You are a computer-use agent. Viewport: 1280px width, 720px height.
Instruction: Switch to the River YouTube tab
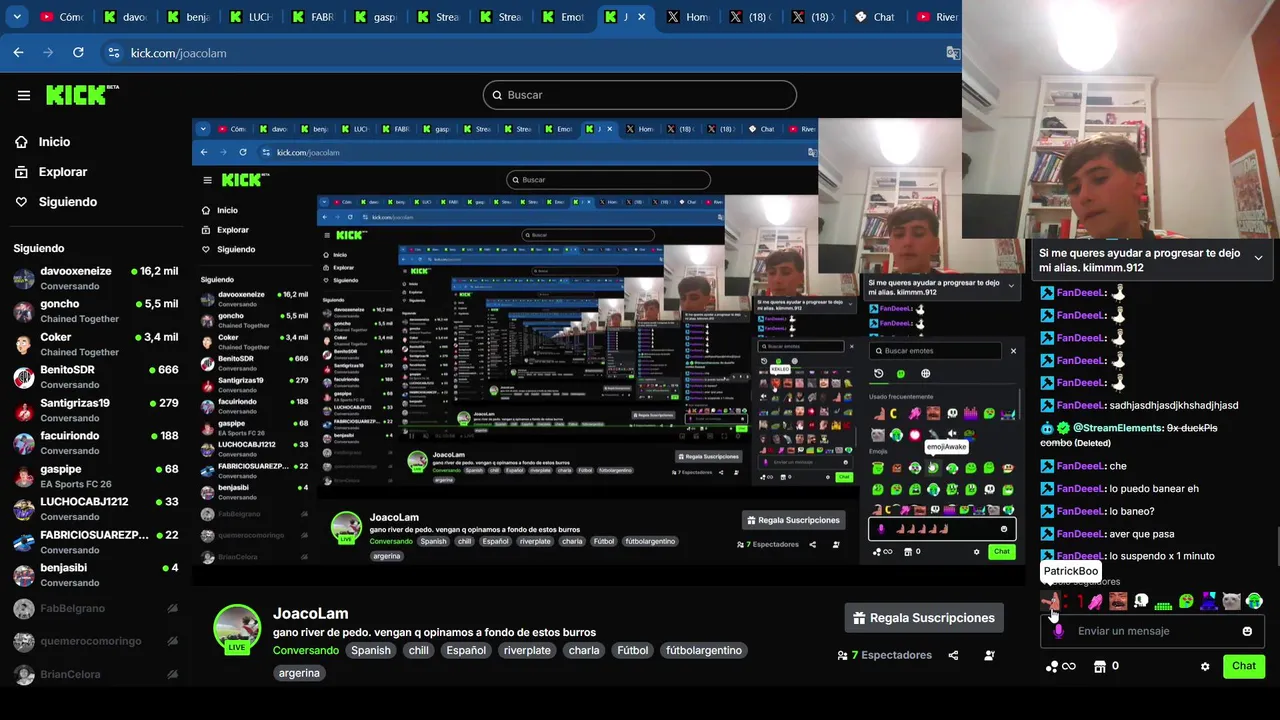(936, 17)
